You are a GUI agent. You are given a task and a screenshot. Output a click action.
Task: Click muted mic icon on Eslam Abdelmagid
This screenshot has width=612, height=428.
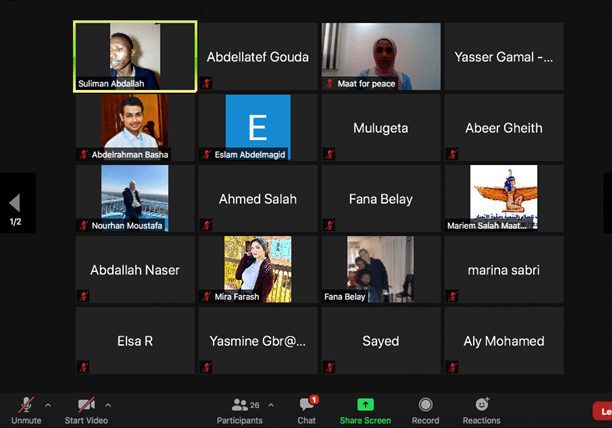coord(206,154)
